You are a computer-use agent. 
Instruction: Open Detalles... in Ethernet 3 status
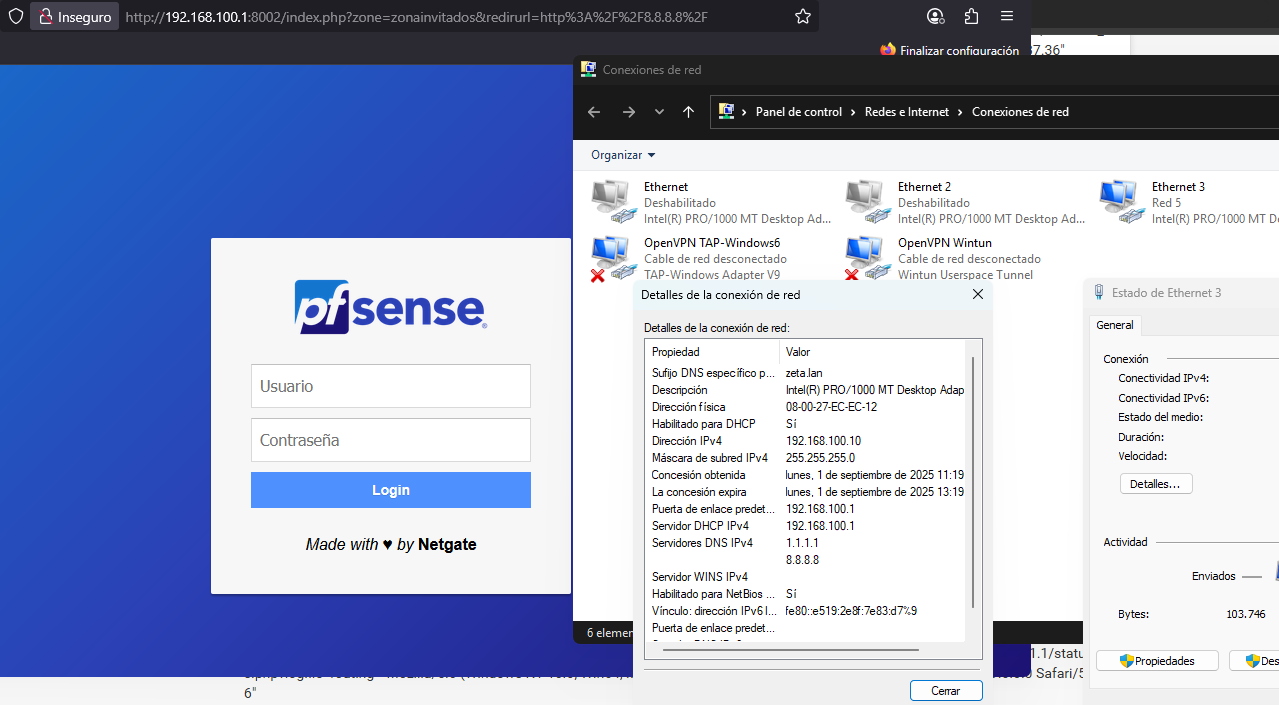pyautogui.click(x=1155, y=484)
